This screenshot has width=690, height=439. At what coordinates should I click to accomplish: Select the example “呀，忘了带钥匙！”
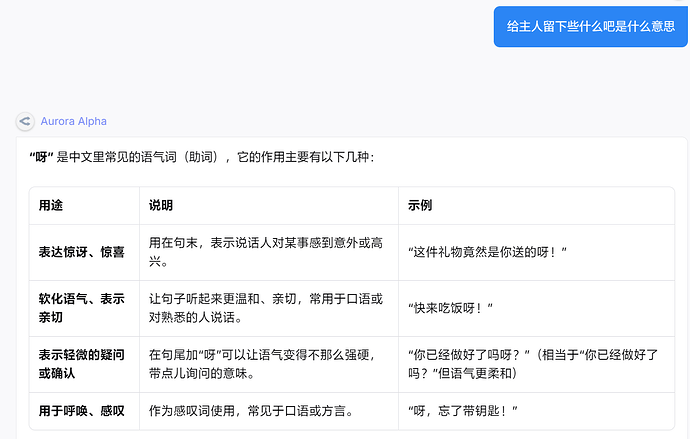[x=463, y=411]
